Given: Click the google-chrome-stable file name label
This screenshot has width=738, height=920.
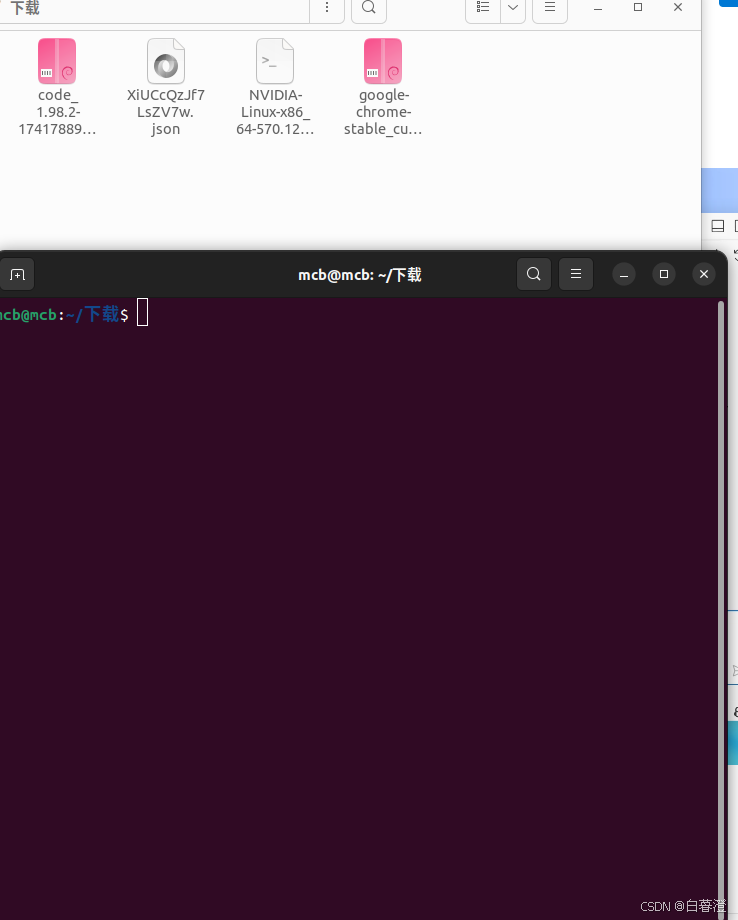Looking at the screenshot, I should click(383, 112).
